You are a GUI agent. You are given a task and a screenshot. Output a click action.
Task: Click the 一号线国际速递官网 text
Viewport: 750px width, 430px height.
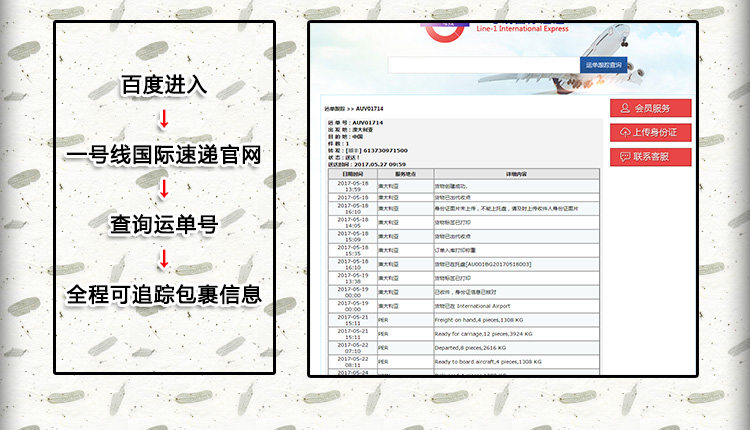[x=164, y=155]
